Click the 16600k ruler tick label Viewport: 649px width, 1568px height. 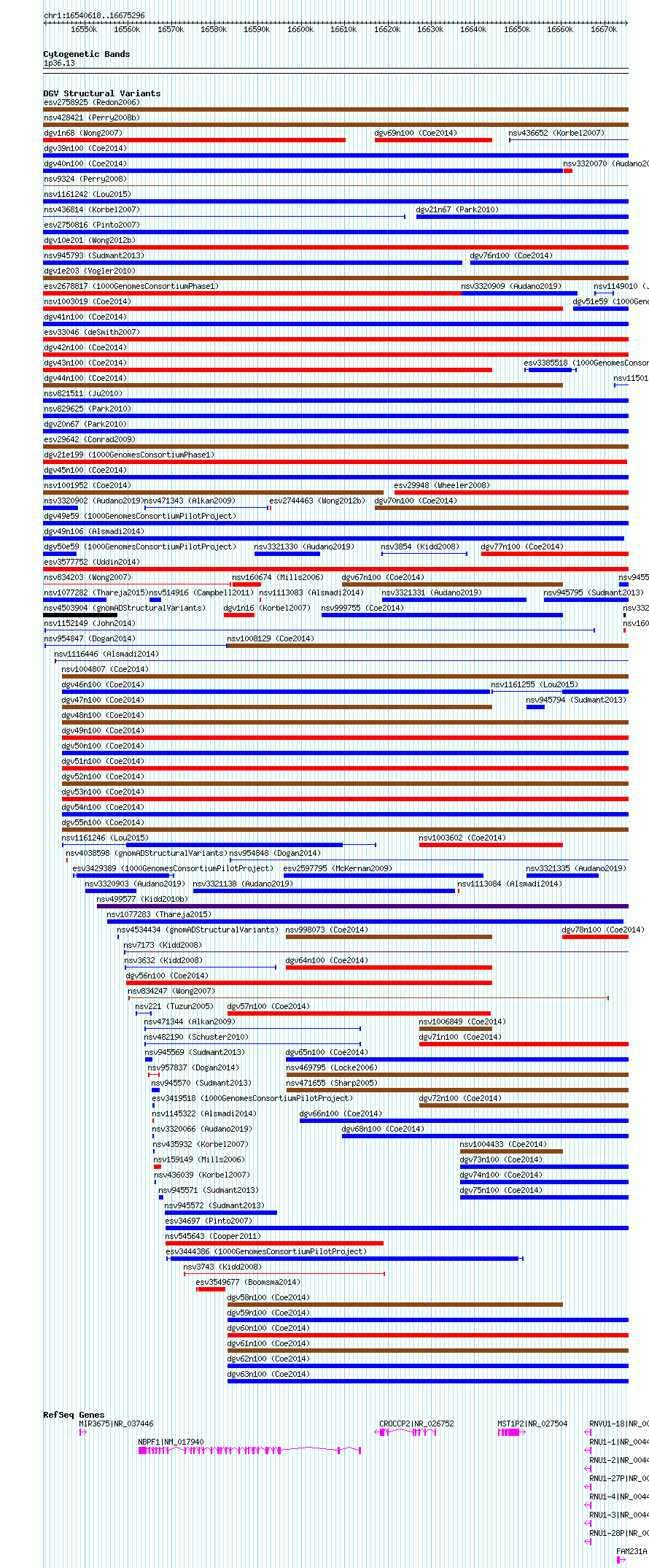coord(300,29)
